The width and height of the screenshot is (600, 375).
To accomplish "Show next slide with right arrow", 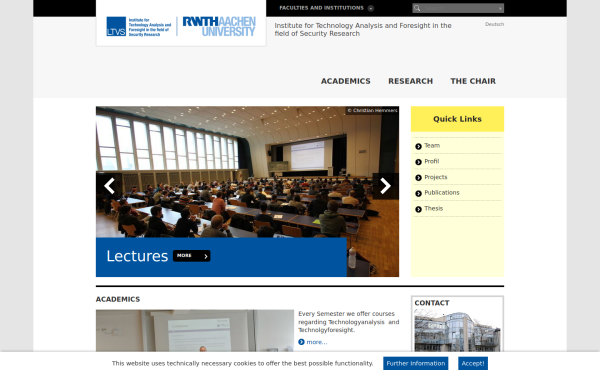I will [x=385, y=186].
